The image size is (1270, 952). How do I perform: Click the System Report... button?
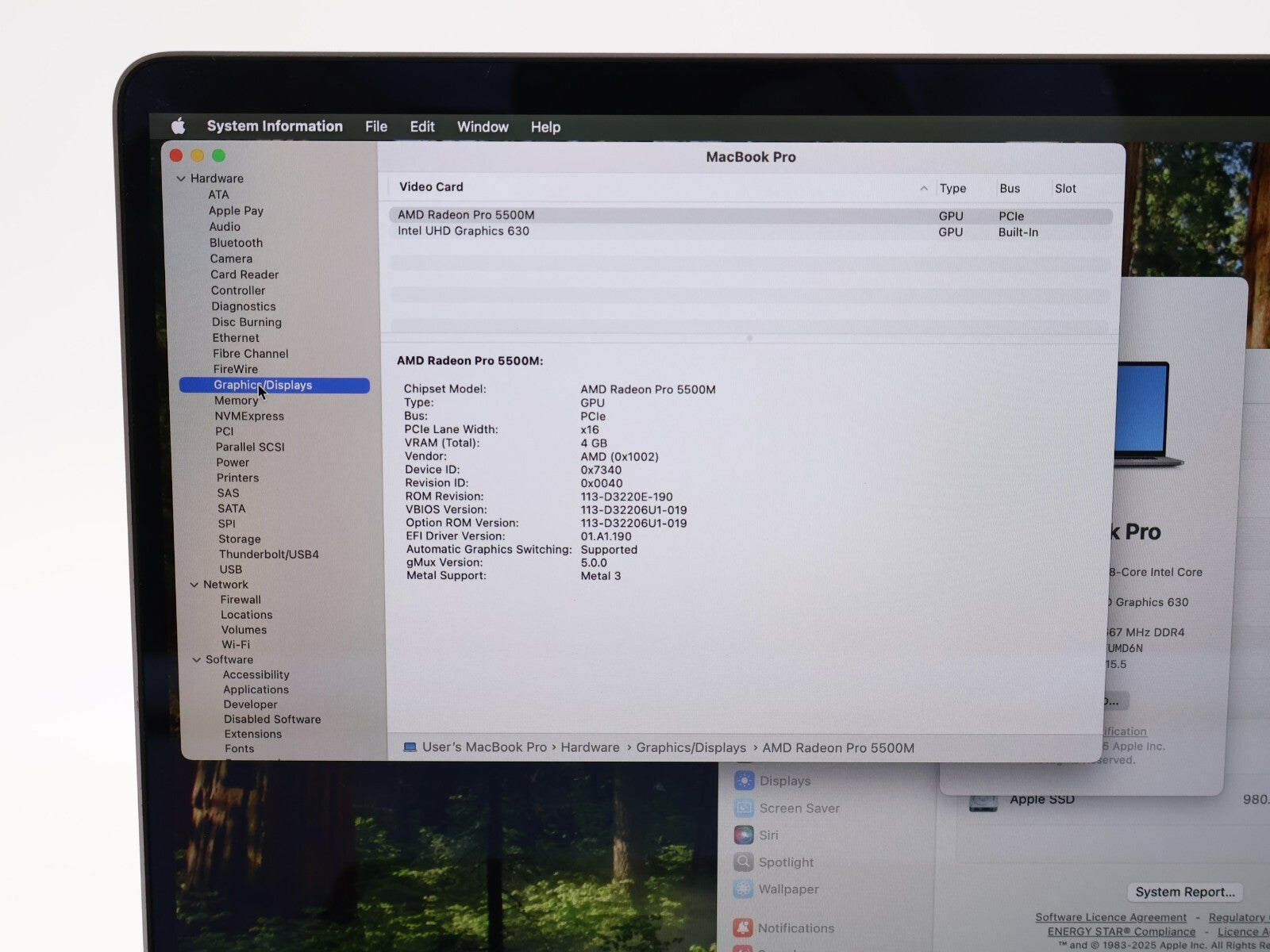[1185, 892]
